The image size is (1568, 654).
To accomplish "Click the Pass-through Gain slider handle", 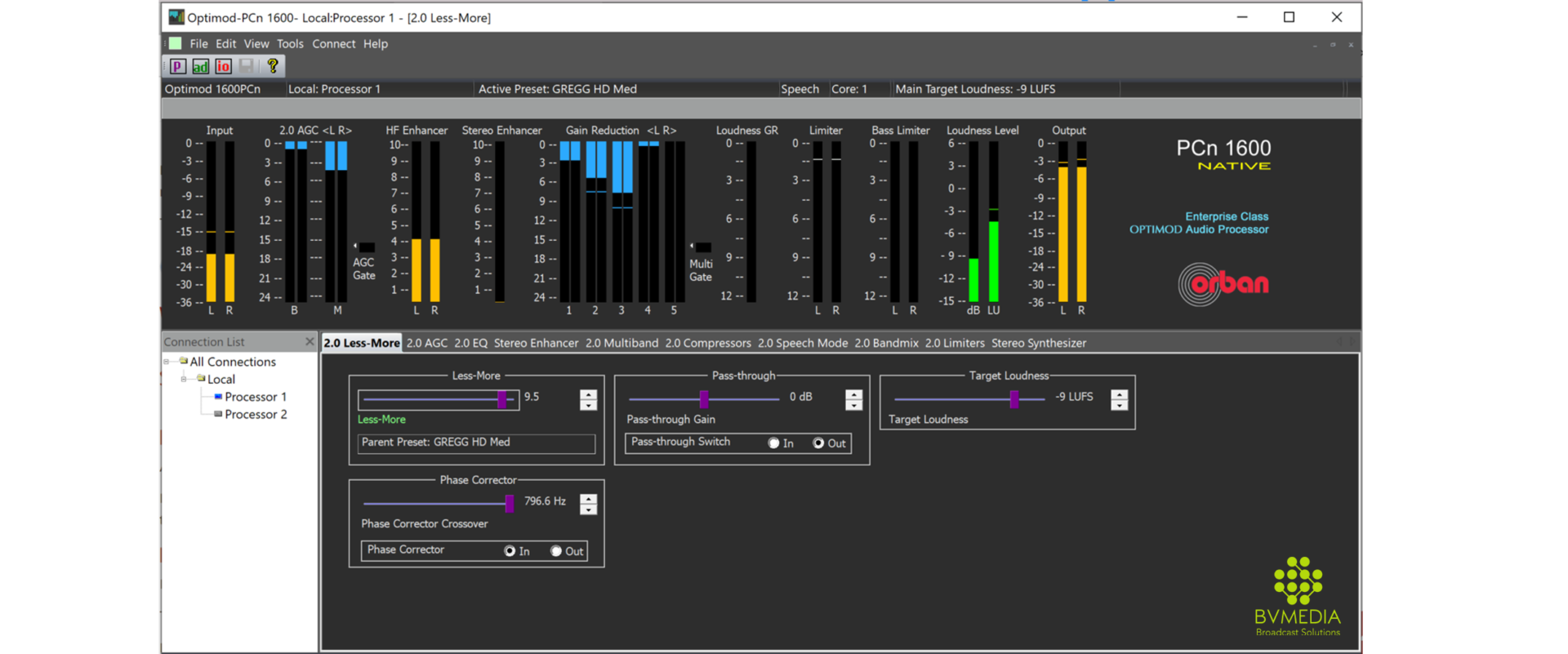I will coord(704,399).
